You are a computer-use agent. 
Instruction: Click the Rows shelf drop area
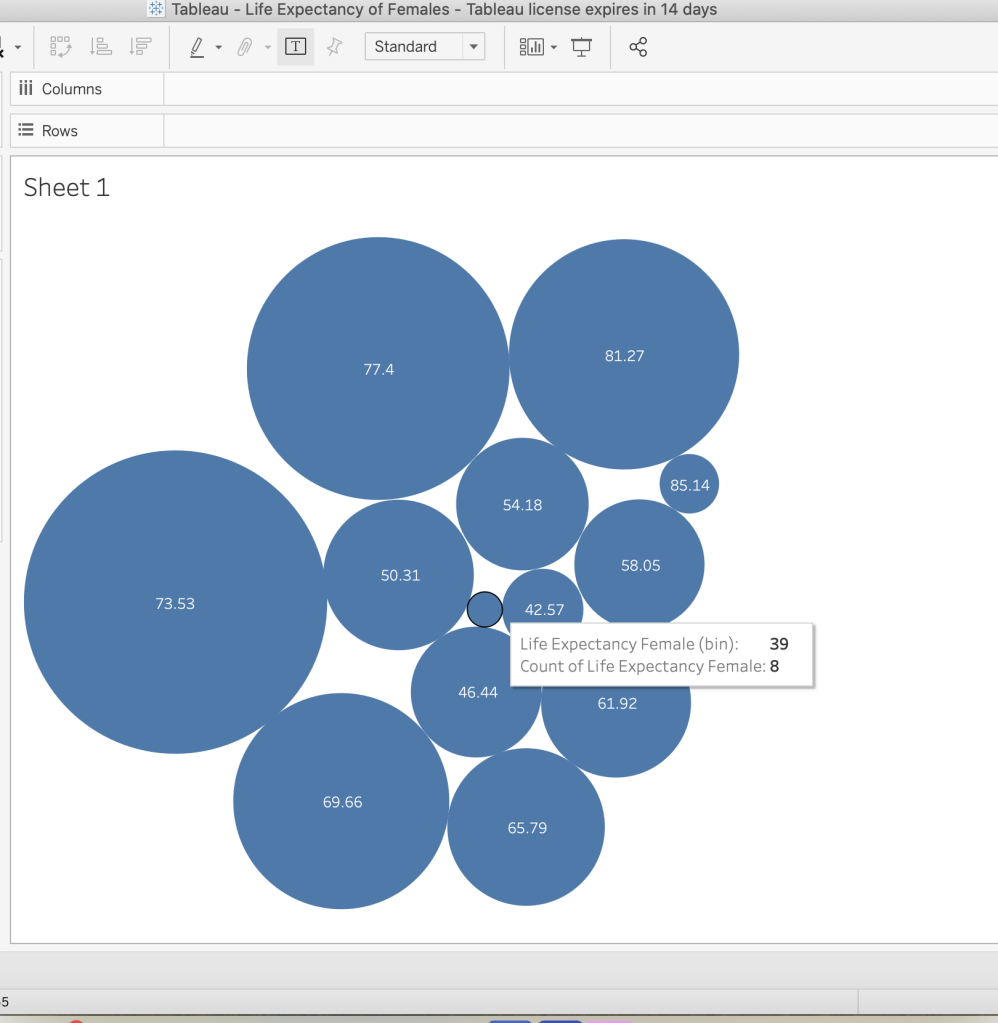tap(580, 131)
